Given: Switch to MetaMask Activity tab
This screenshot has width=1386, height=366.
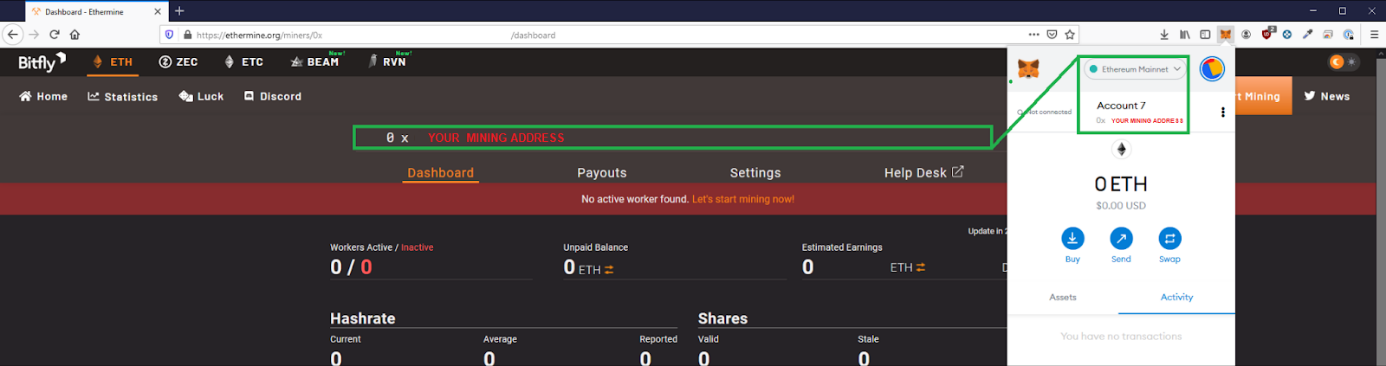Looking at the screenshot, I should [1177, 298].
